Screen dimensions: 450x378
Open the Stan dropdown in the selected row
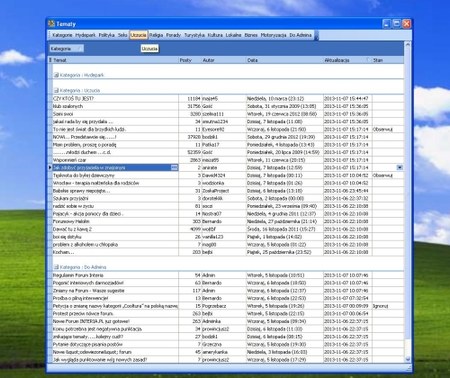[x=400, y=168]
